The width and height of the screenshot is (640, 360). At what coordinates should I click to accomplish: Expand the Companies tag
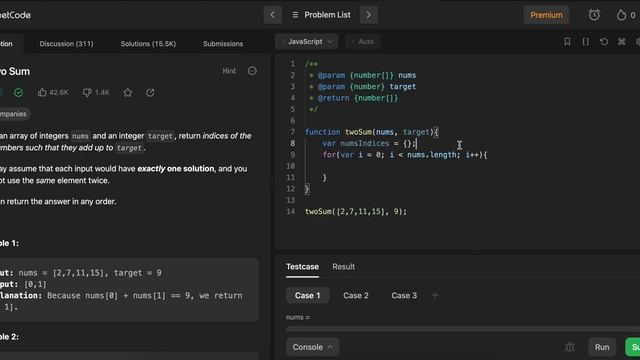pos(14,114)
